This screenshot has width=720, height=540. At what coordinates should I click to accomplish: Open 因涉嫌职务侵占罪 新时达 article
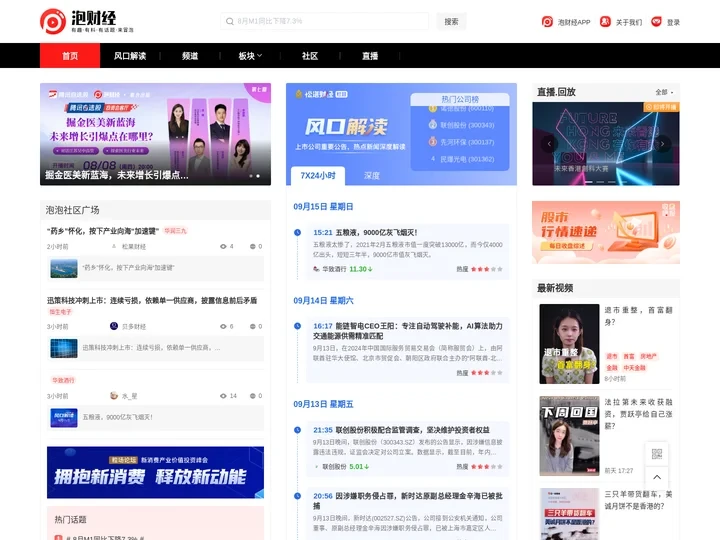pyautogui.click(x=408, y=501)
